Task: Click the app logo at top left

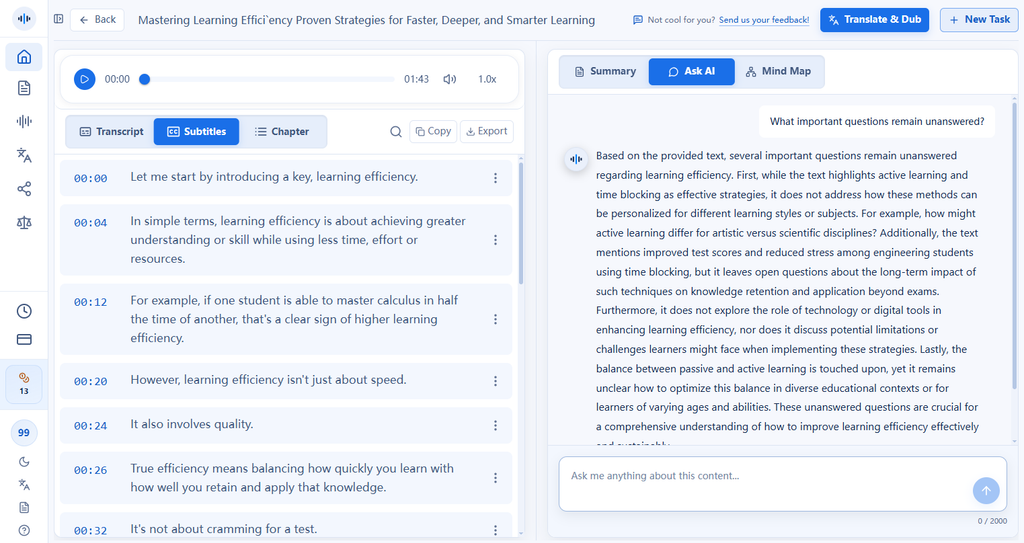Action: 24,19
